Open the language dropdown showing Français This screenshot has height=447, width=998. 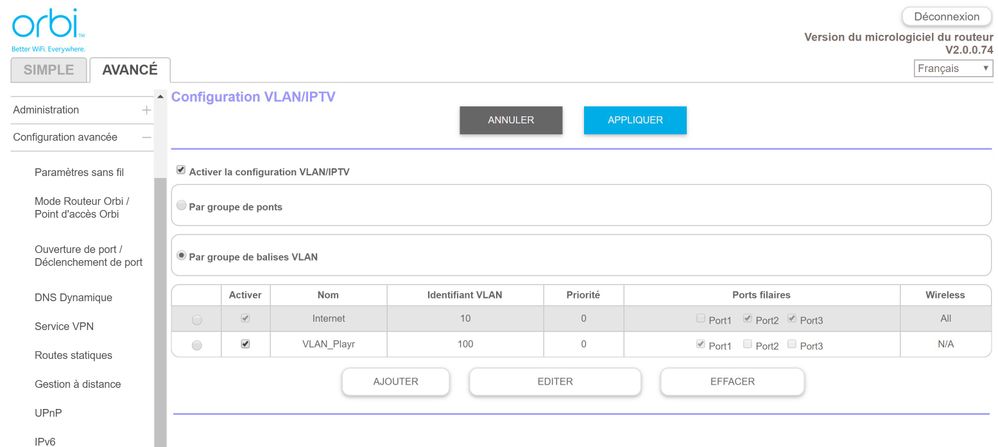(953, 68)
